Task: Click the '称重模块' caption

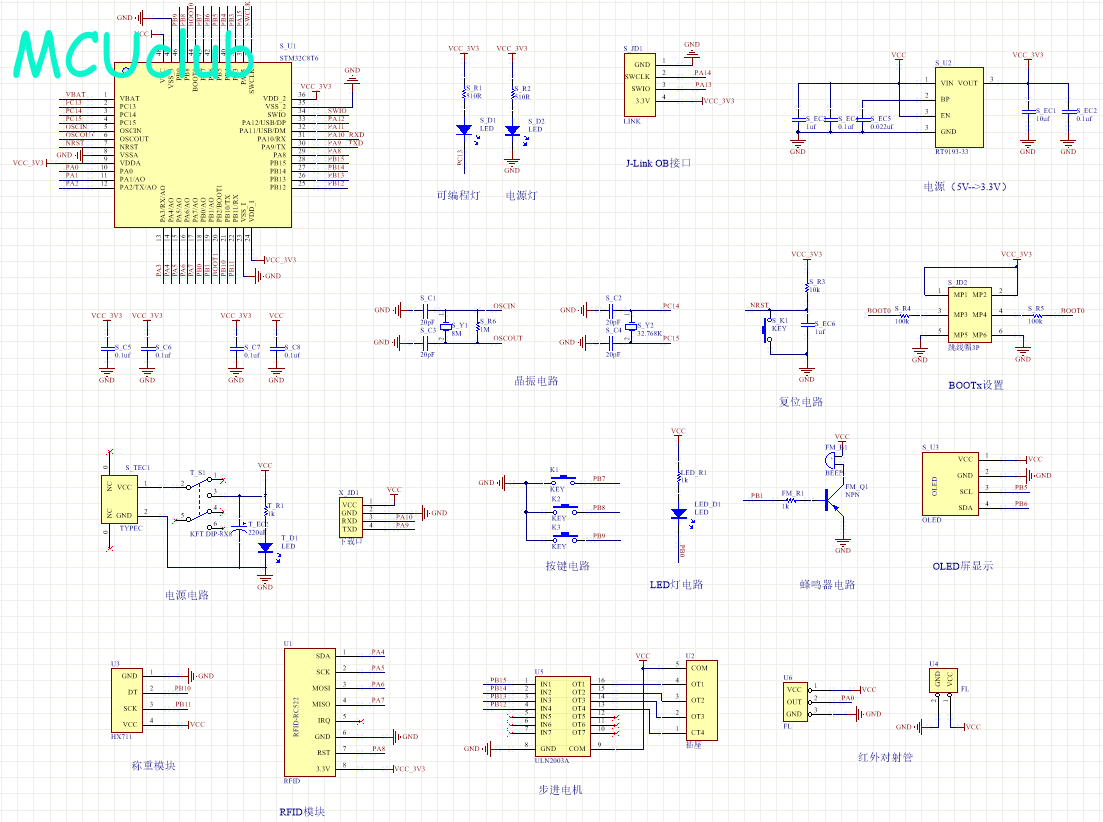Action: [153, 766]
